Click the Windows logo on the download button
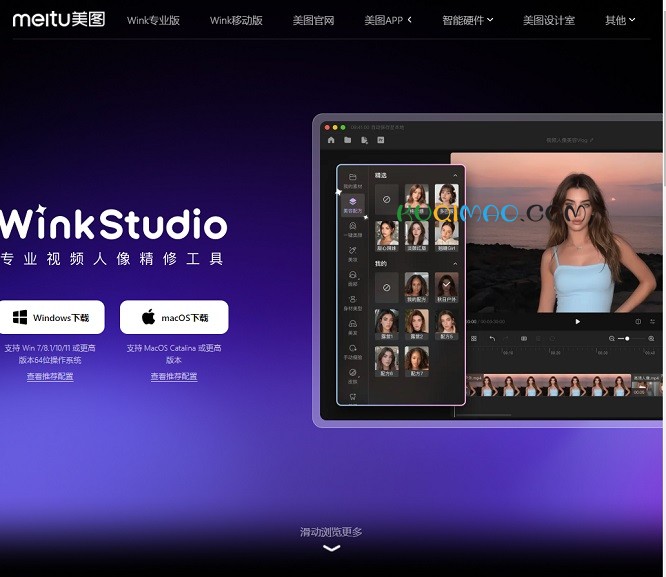 [x=20, y=317]
